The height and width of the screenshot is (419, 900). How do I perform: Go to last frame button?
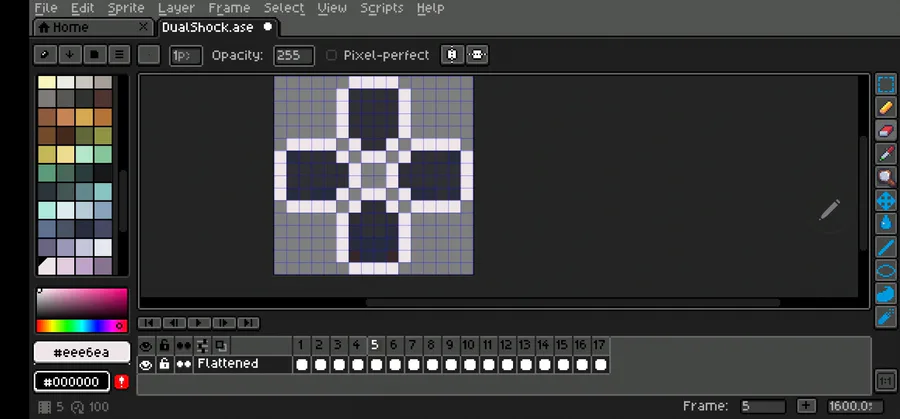[249, 323]
